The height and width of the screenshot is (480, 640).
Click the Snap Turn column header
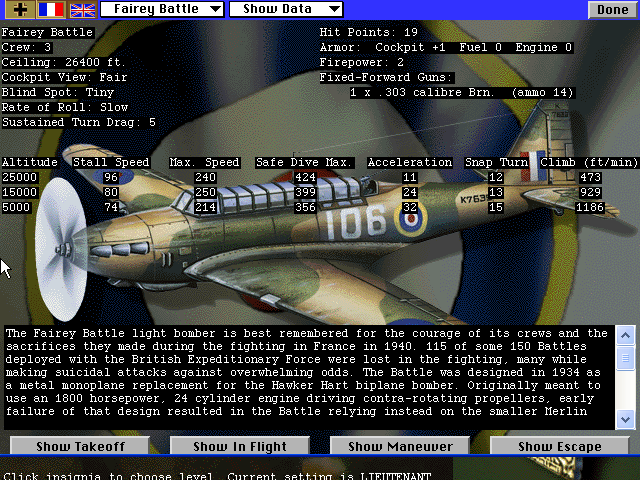click(x=497, y=162)
